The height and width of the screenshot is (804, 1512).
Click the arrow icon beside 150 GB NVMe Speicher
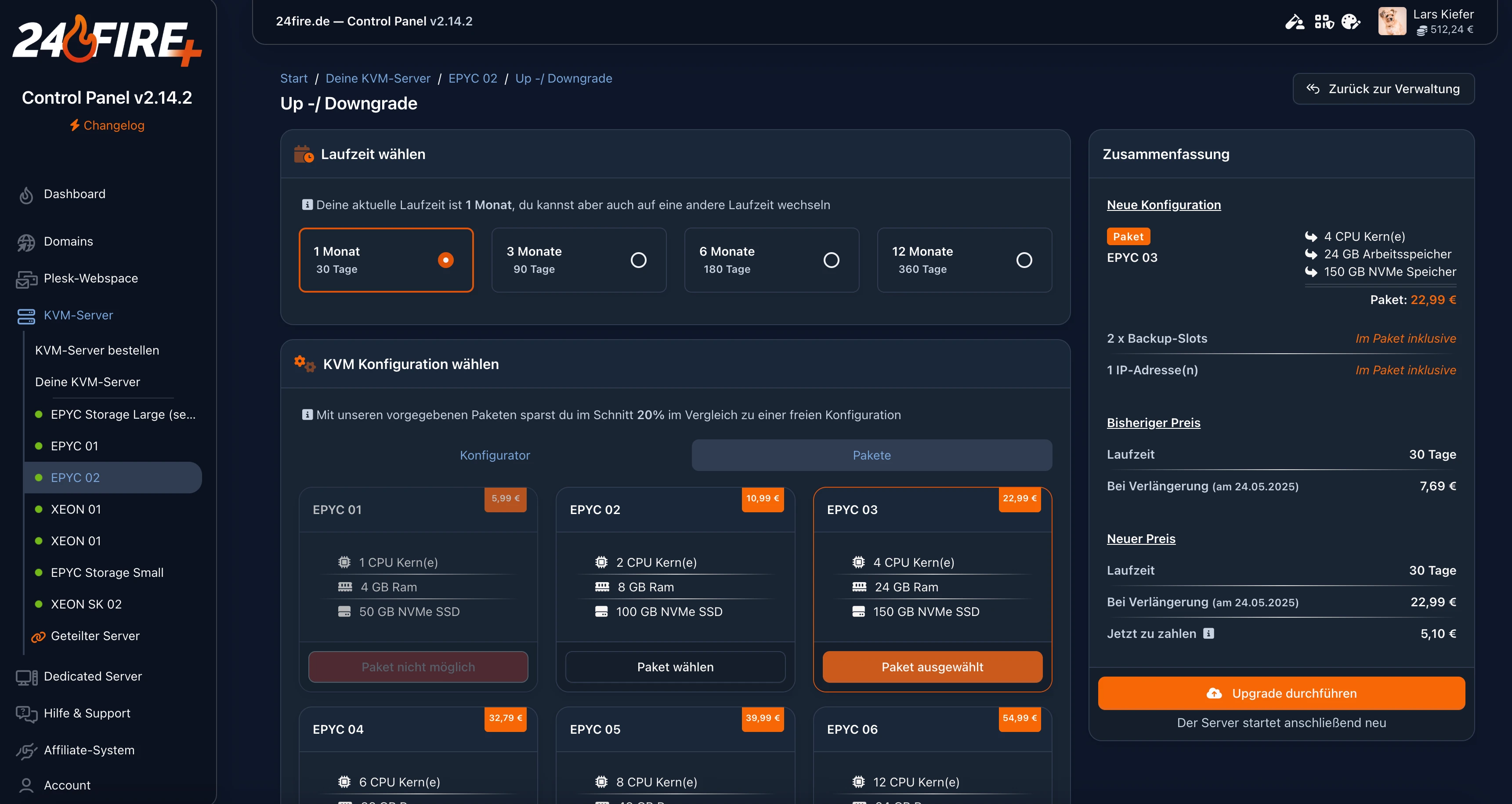[1311, 272]
